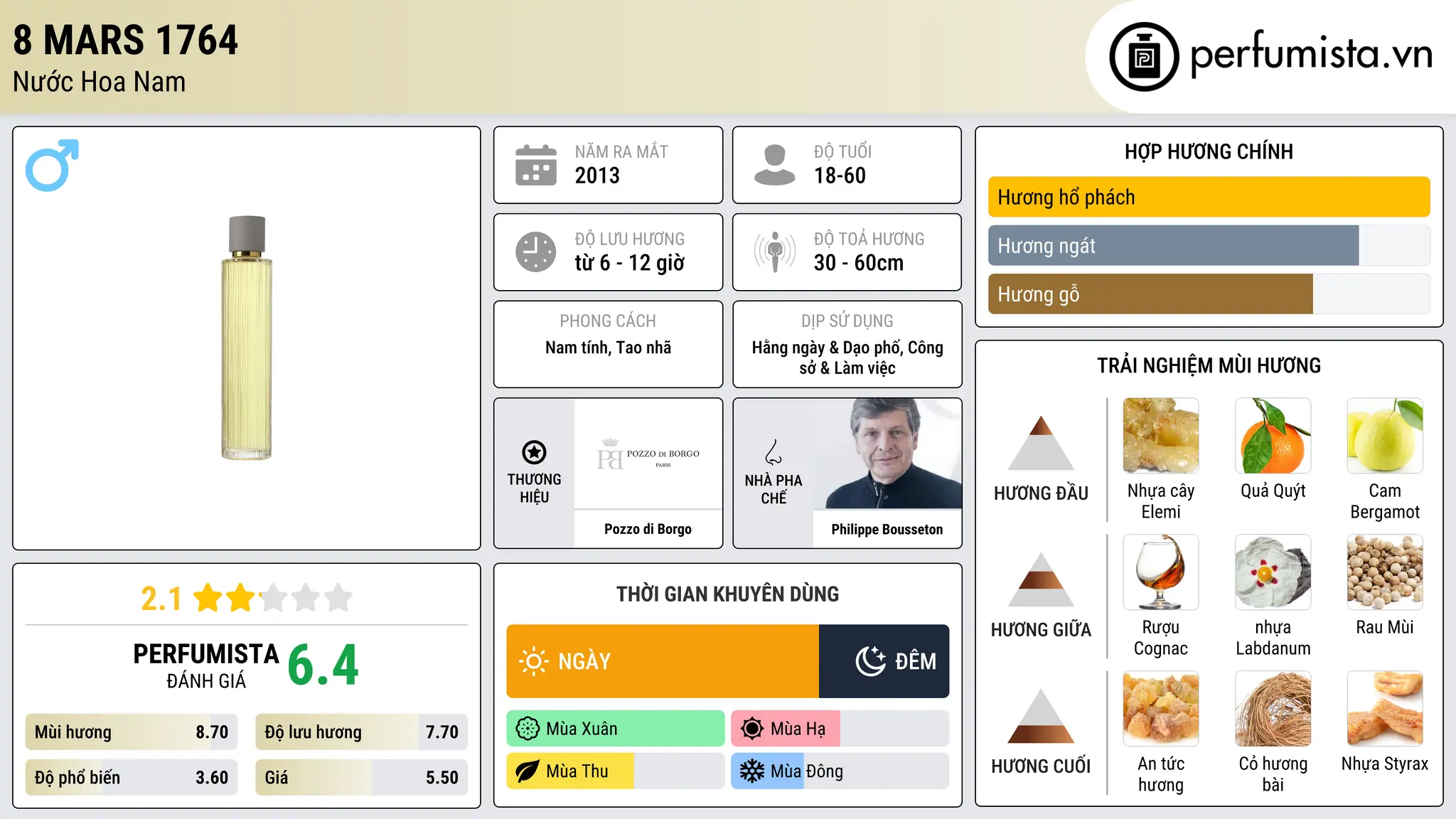Click the Hương giữa pyramid icon
Viewport: 1456px width, 819px height.
[1041, 579]
